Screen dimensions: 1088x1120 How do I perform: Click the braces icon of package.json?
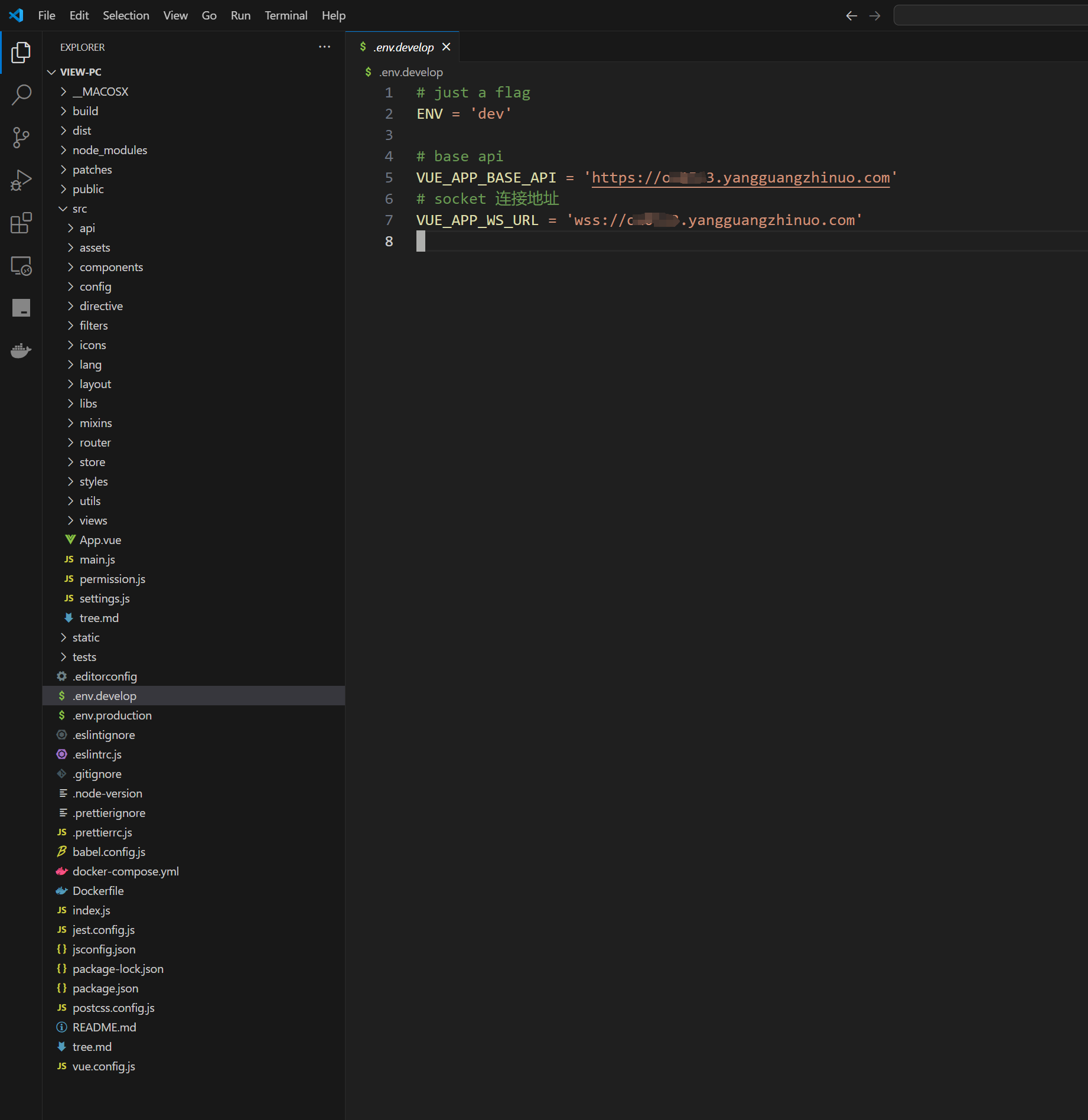click(61, 988)
